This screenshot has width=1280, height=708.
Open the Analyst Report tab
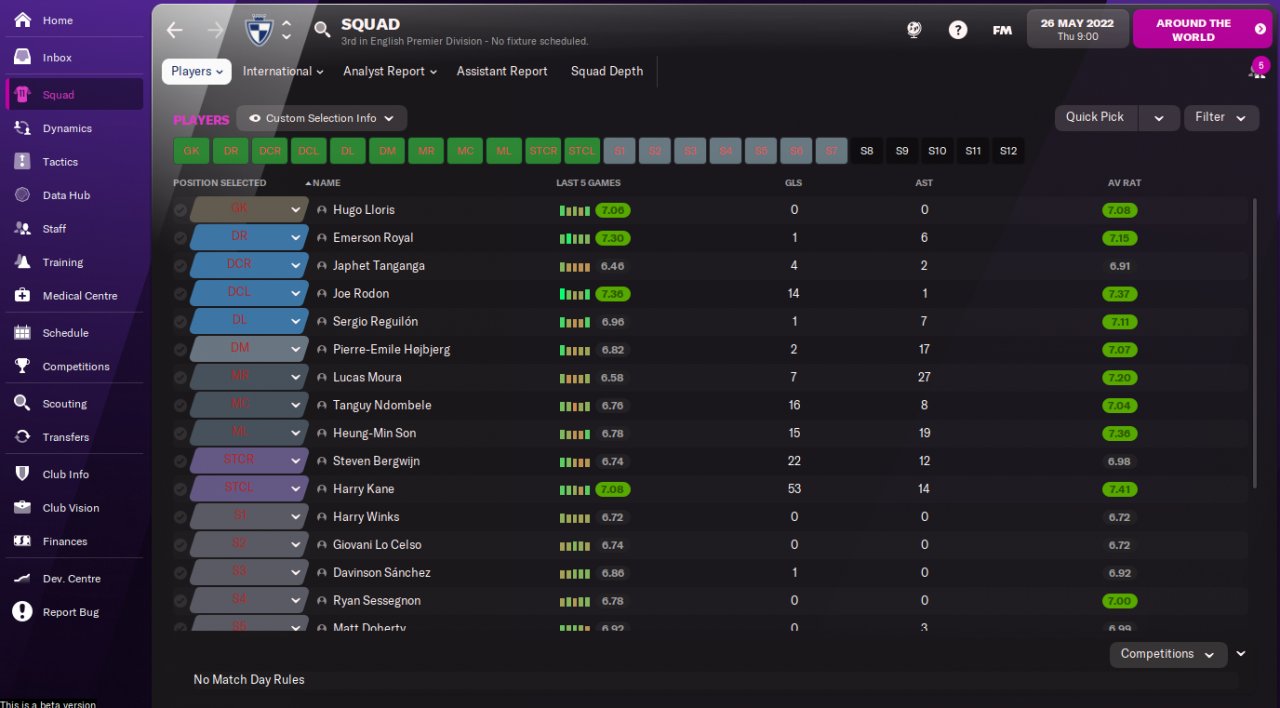[x=390, y=71]
